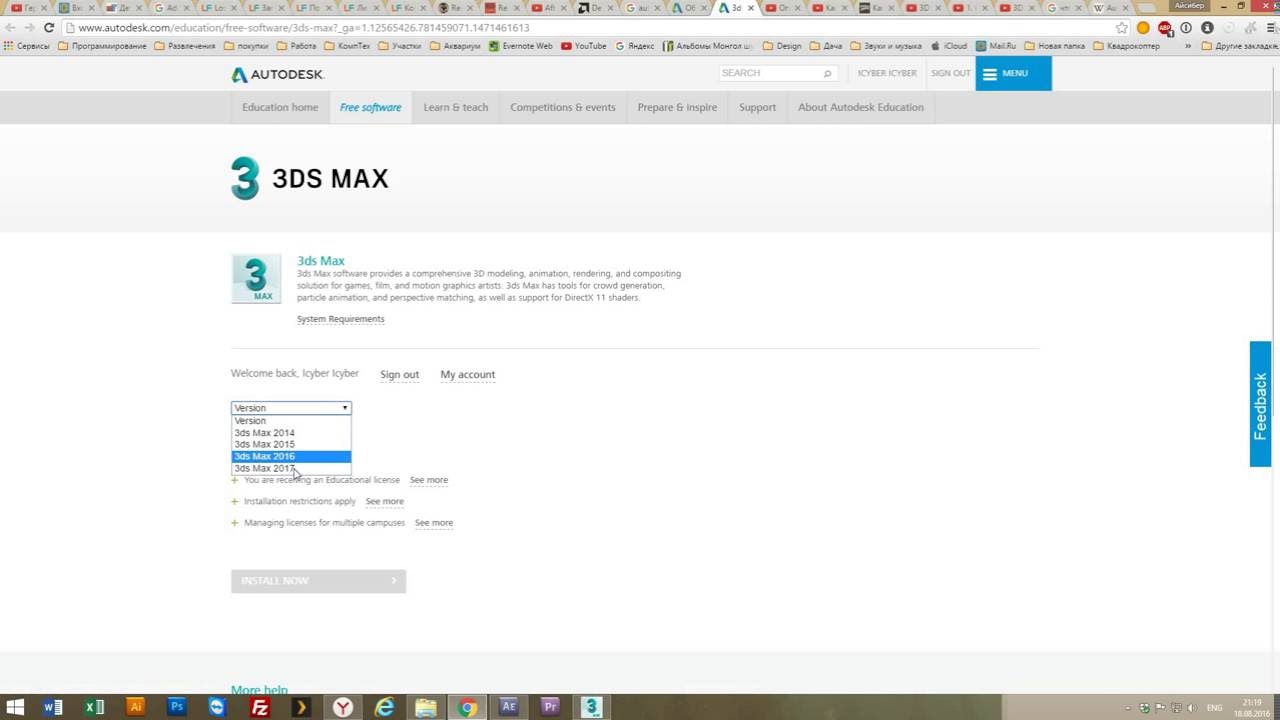Screen dimensions: 1280x720
Task: Launch Photoshop from the taskbar
Action: [x=177, y=707]
